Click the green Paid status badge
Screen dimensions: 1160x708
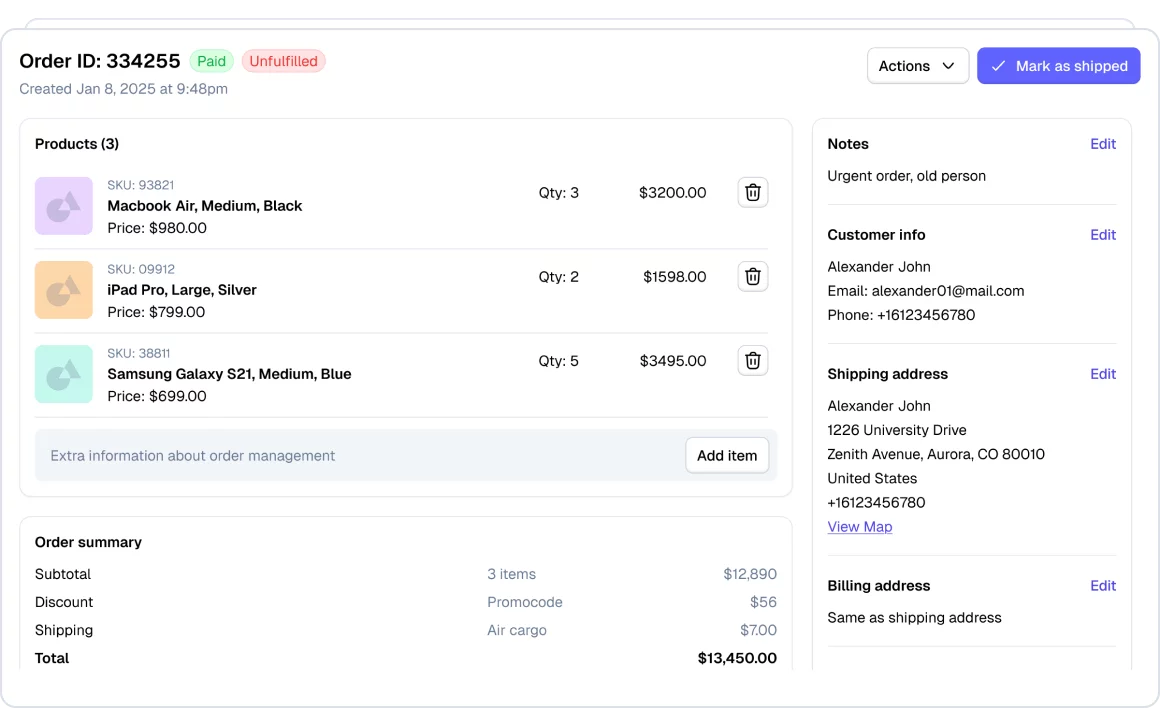(x=211, y=61)
